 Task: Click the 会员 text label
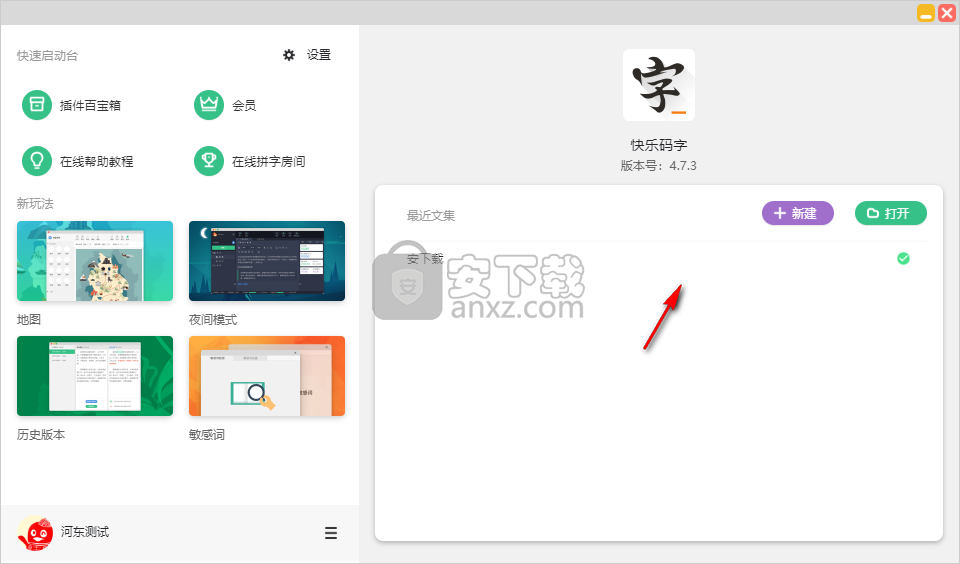(x=244, y=105)
